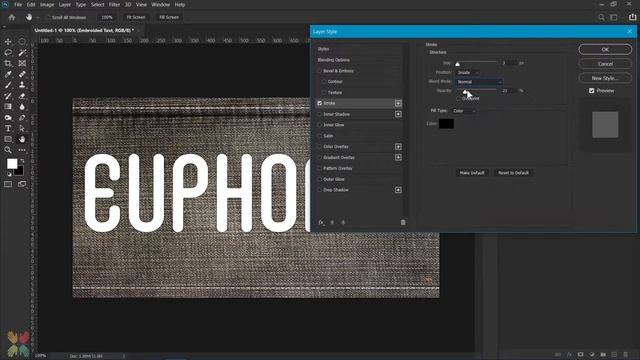Select the Crop tool
640x360 pixels.
(x=8, y=63)
